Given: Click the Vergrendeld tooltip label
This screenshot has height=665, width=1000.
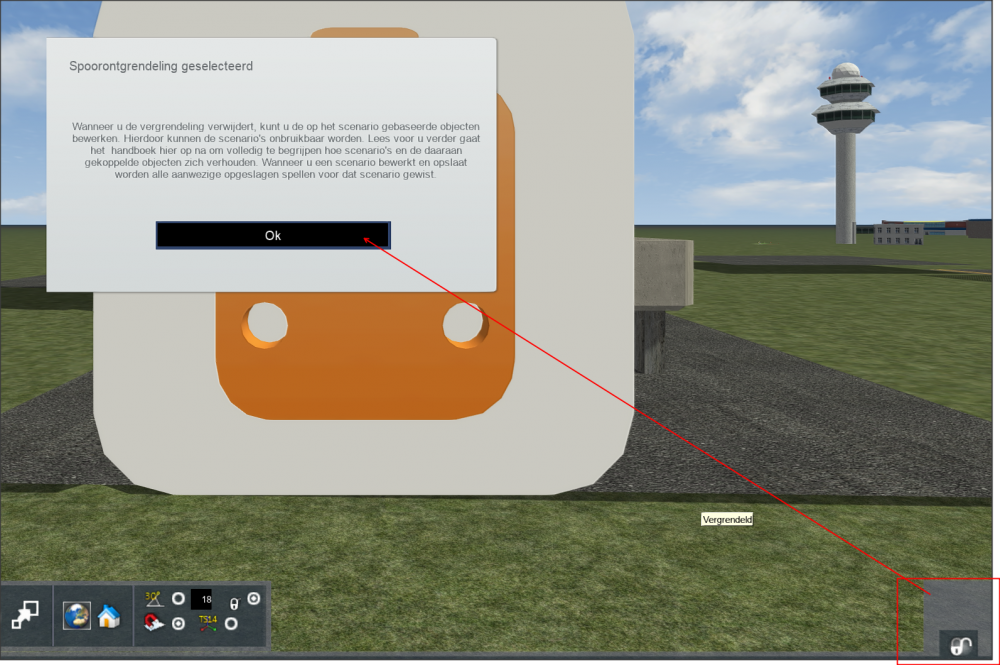Looking at the screenshot, I should click(727, 520).
